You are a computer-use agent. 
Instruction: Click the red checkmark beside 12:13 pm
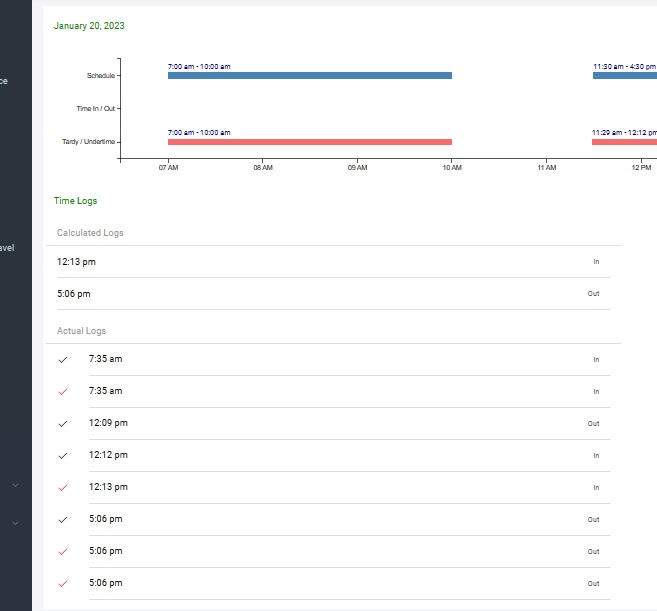[x=63, y=487]
